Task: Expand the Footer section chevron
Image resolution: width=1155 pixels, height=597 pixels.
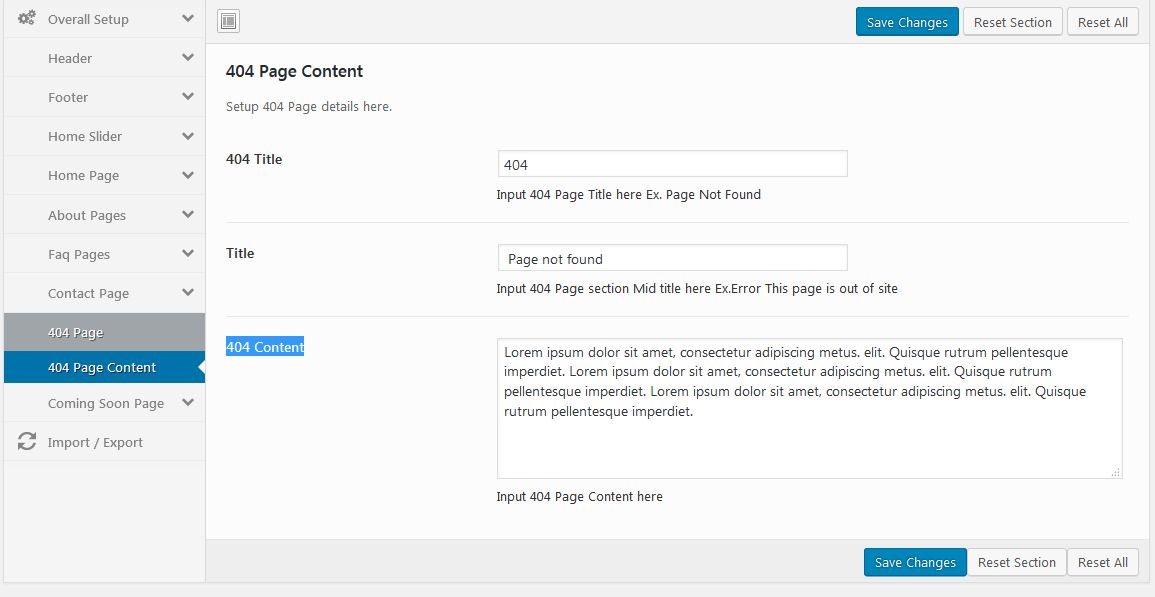Action: click(x=187, y=97)
